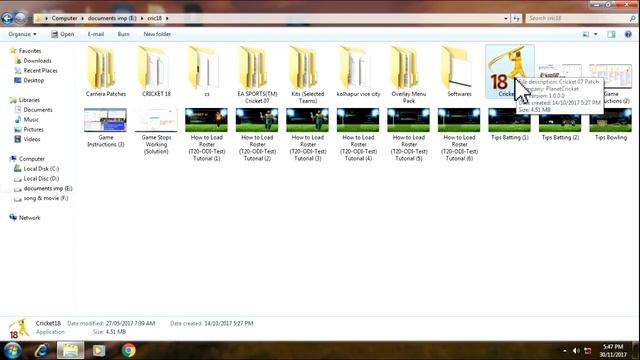This screenshot has width=640, height=360.
Task: Open kolhapur vice city folder
Action: (358, 71)
